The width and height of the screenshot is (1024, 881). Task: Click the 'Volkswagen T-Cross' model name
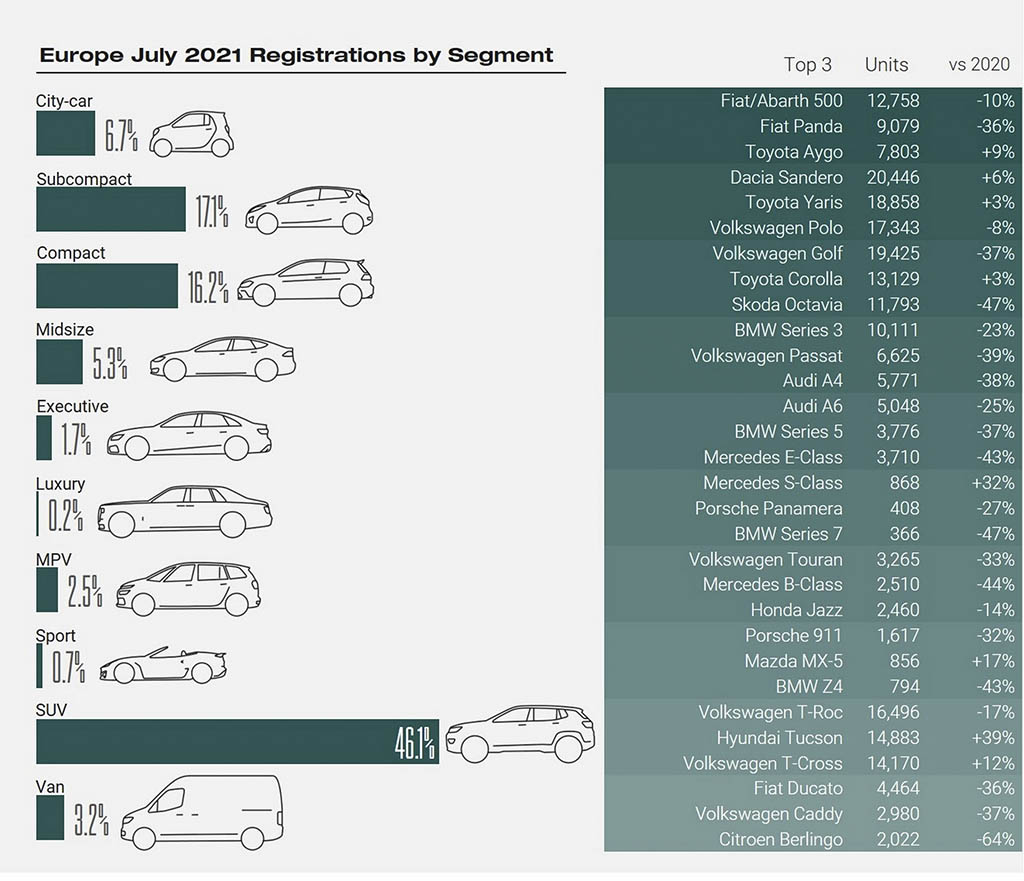coord(763,763)
